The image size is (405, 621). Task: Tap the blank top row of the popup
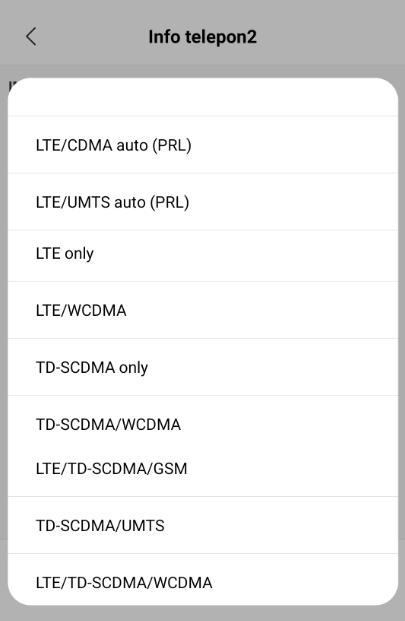pyautogui.click(x=203, y=97)
